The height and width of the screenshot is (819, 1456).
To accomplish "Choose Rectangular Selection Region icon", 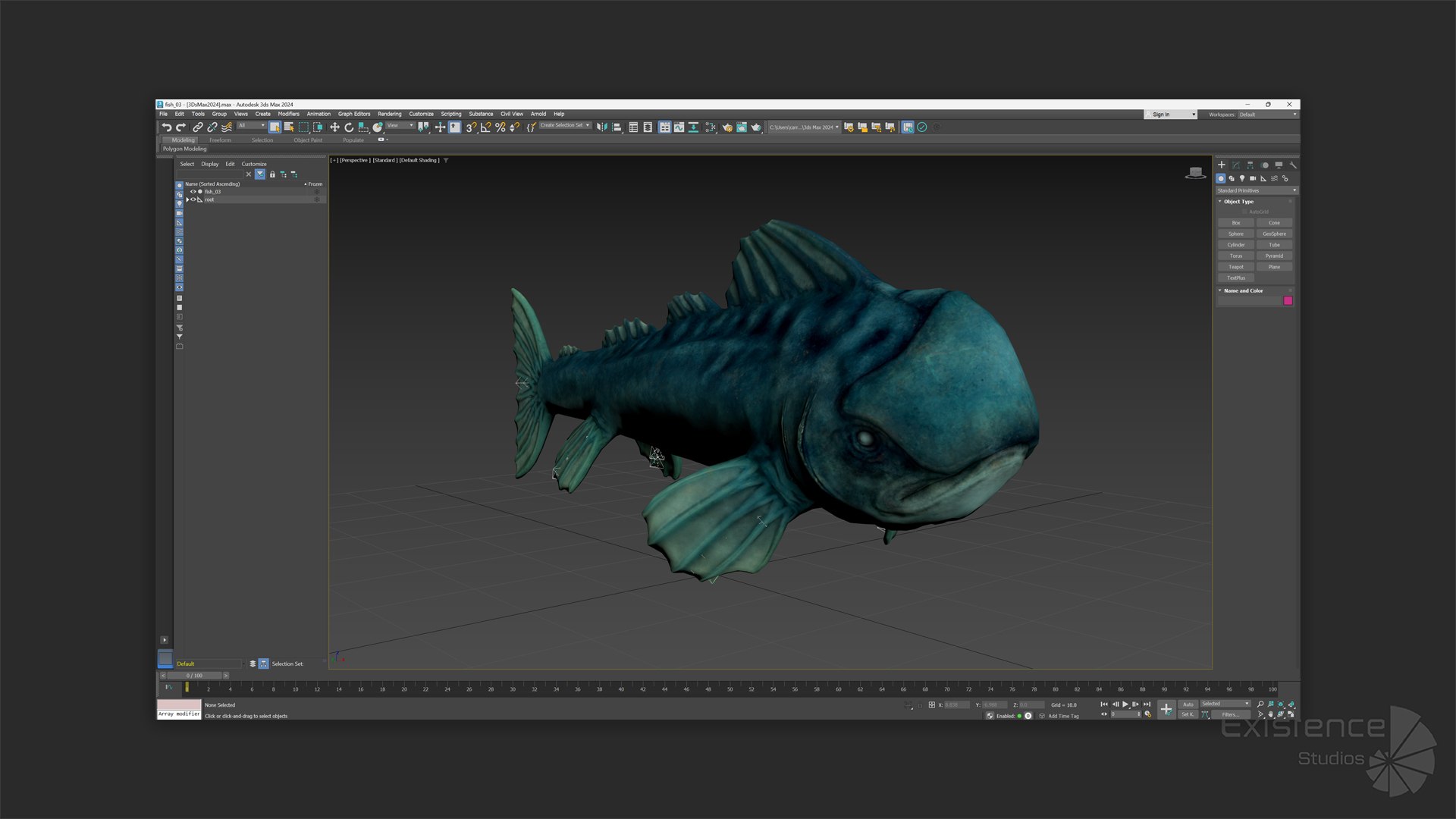I will coord(303,127).
